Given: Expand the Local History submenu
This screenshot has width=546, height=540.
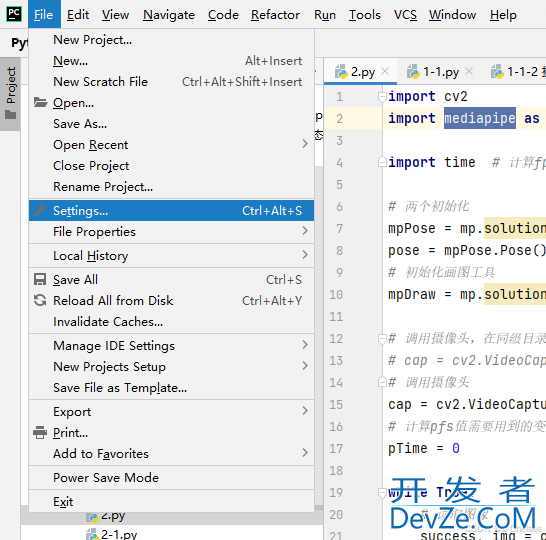Looking at the screenshot, I should (x=171, y=255).
